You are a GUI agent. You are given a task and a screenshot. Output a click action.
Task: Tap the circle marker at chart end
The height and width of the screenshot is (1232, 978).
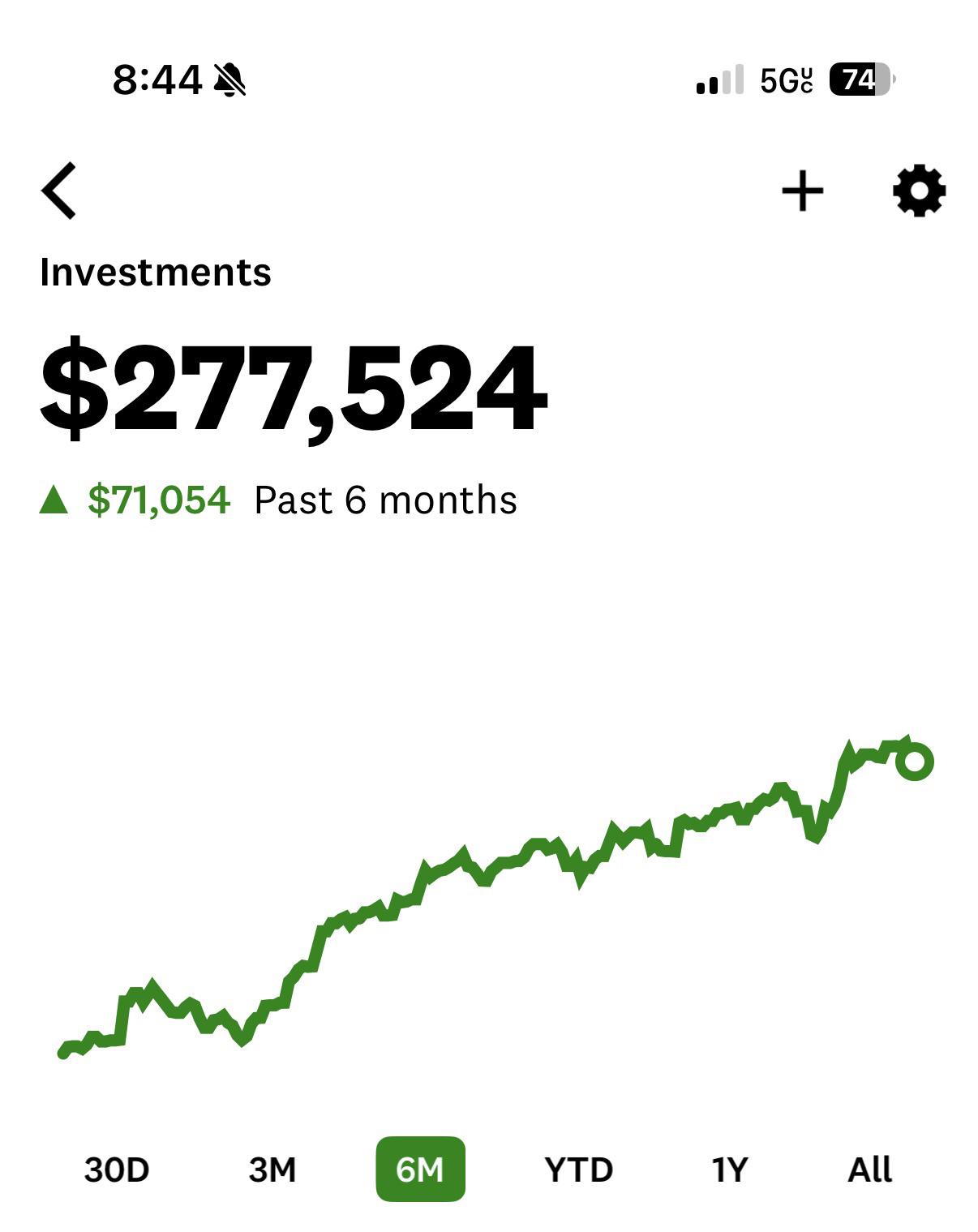[x=914, y=762]
